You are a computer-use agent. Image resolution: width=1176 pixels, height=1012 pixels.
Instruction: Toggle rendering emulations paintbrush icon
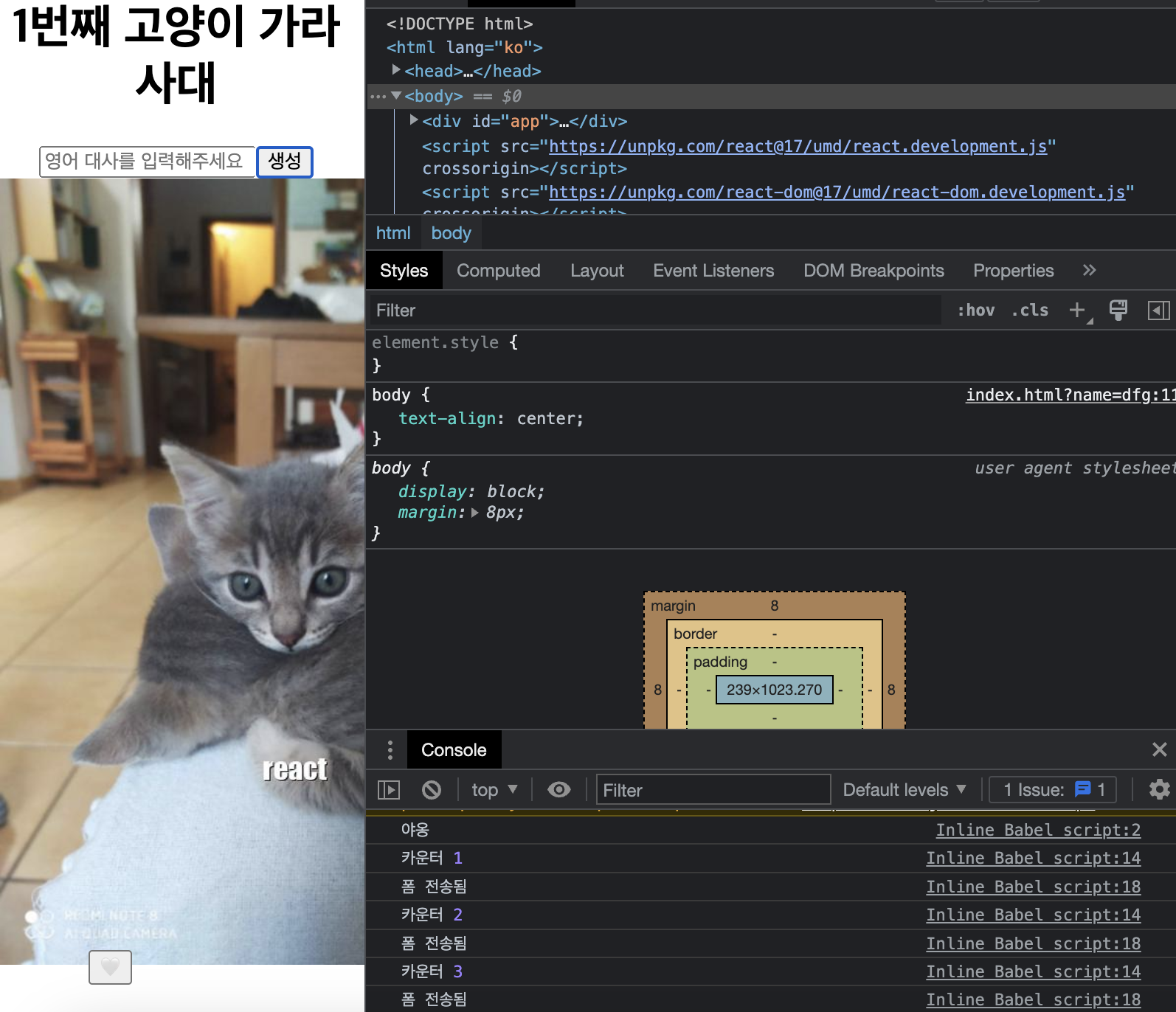(1118, 311)
